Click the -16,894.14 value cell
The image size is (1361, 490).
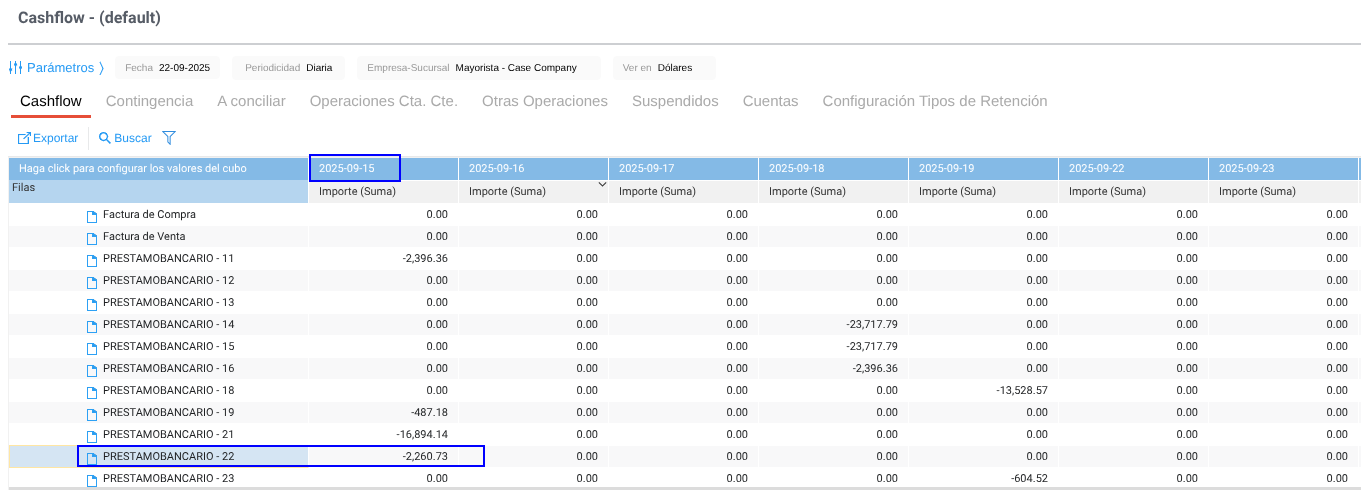click(422, 434)
